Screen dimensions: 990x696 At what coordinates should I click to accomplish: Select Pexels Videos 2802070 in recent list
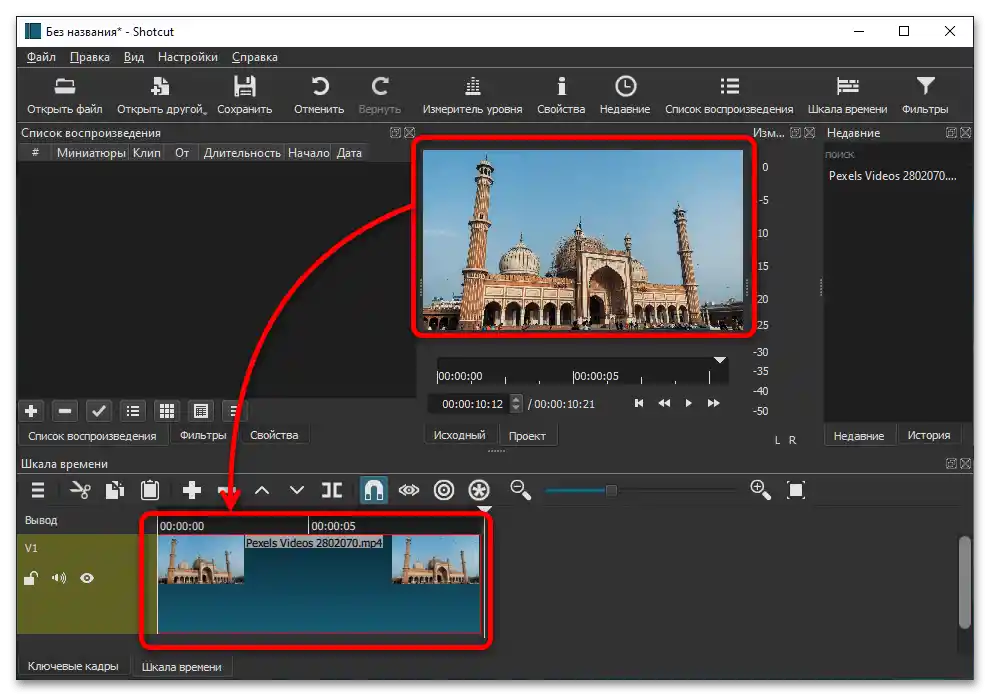(893, 176)
